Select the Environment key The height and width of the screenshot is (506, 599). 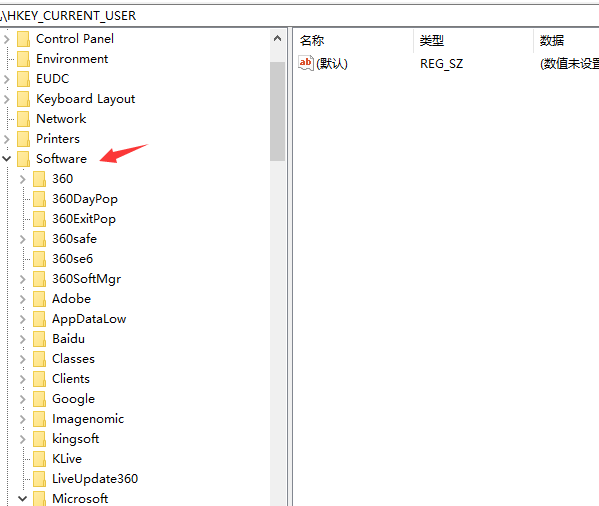tap(72, 59)
